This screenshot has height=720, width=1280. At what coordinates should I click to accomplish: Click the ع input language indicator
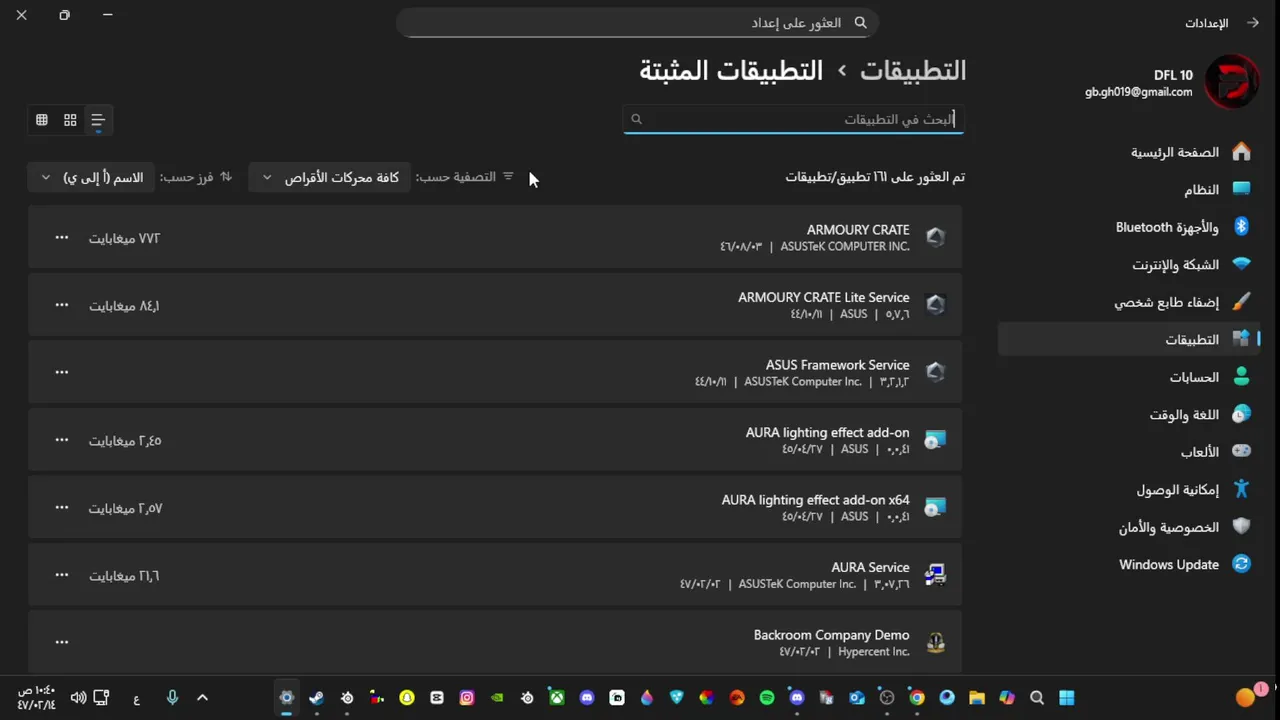tap(136, 698)
